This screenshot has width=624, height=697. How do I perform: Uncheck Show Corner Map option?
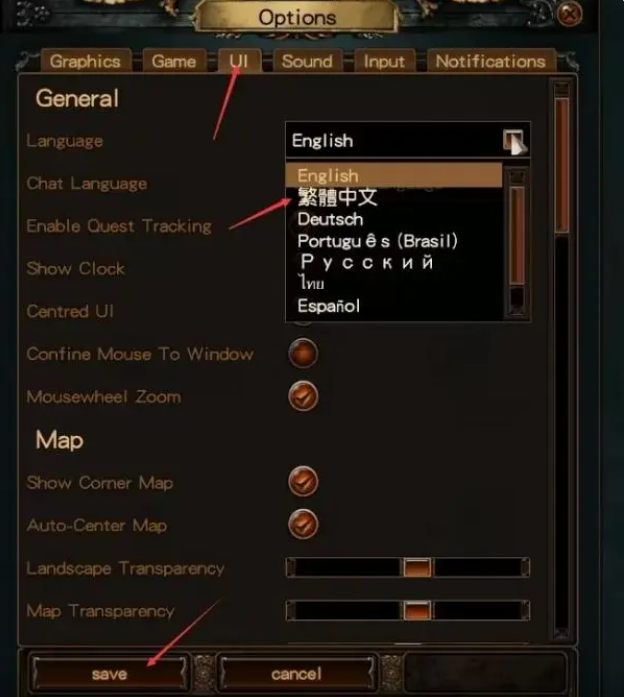[303, 481]
